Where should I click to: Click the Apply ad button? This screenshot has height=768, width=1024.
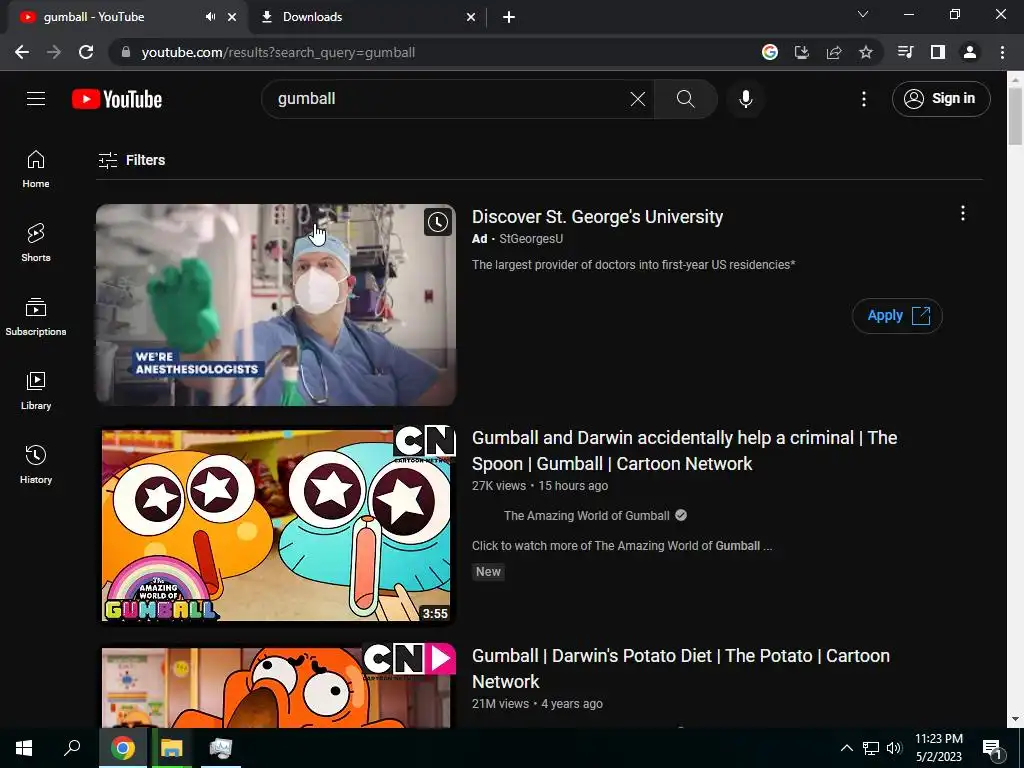pos(897,315)
